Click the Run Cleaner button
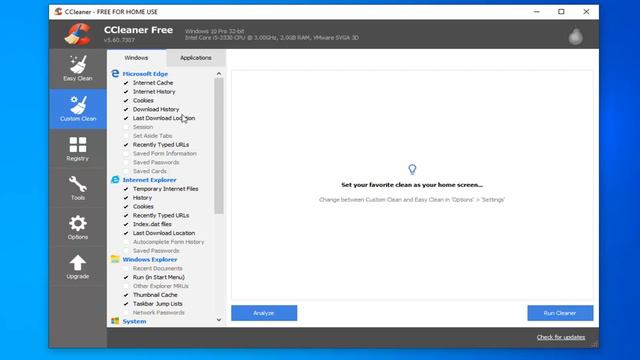This screenshot has height=360, width=640. pos(560,313)
